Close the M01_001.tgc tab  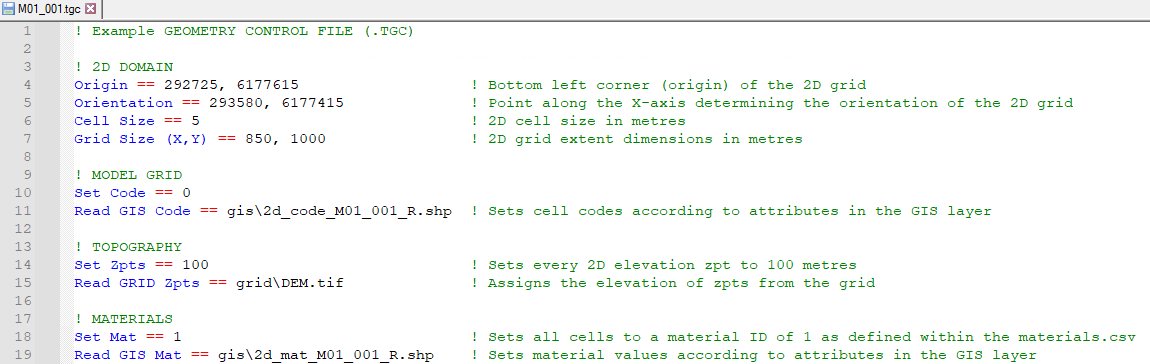coord(90,9)
